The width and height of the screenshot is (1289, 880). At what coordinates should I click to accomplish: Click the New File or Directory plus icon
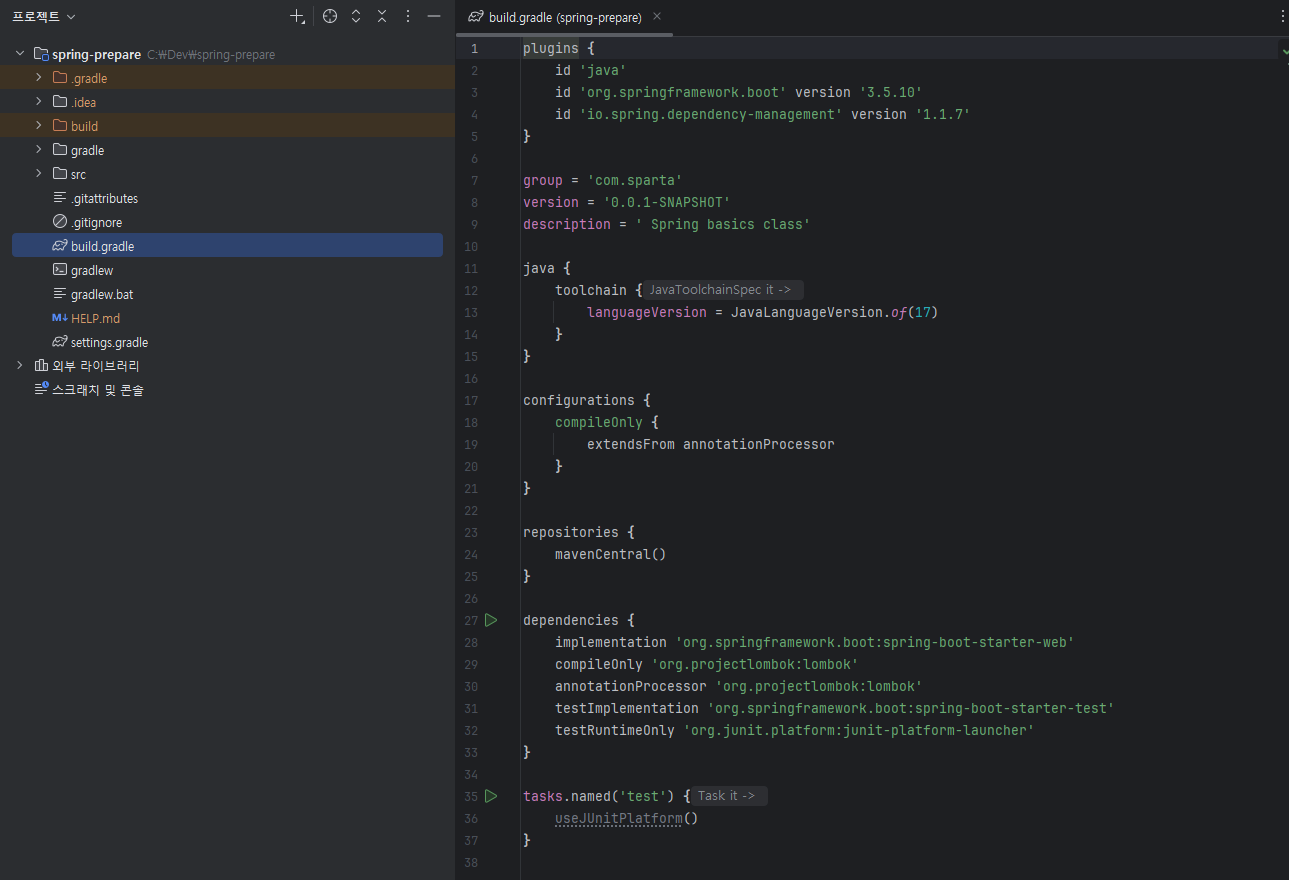pyautogui.click(x=297, y=16)
